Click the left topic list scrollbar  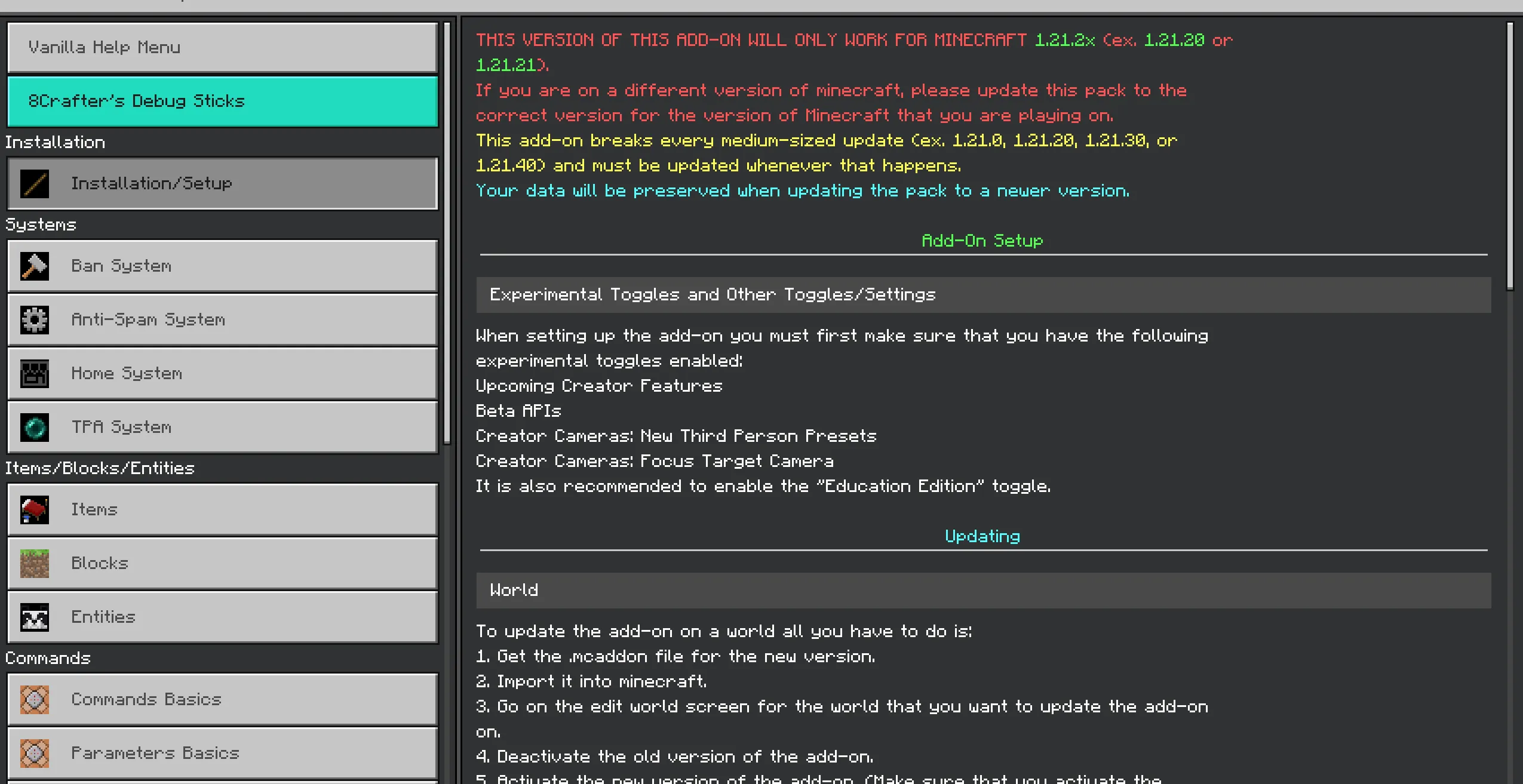[x=447, y=233]
